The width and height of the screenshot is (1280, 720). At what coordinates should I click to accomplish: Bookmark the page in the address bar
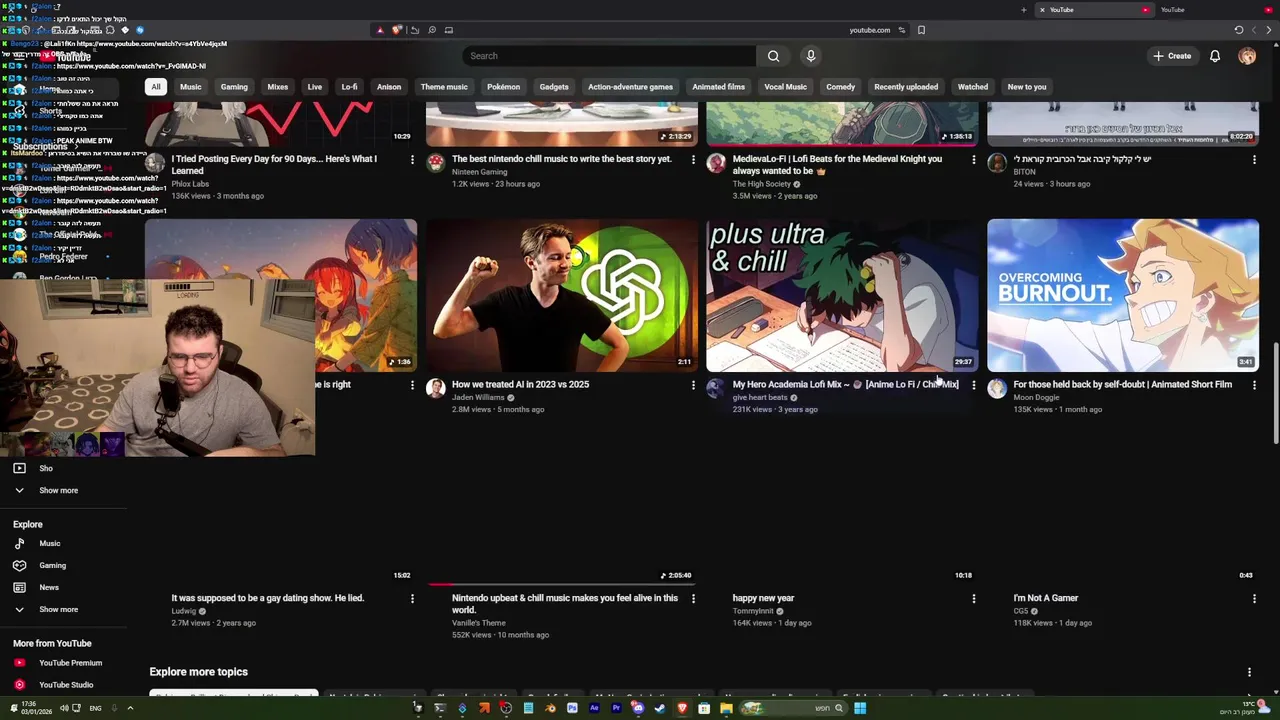click(x=921, y=30)
